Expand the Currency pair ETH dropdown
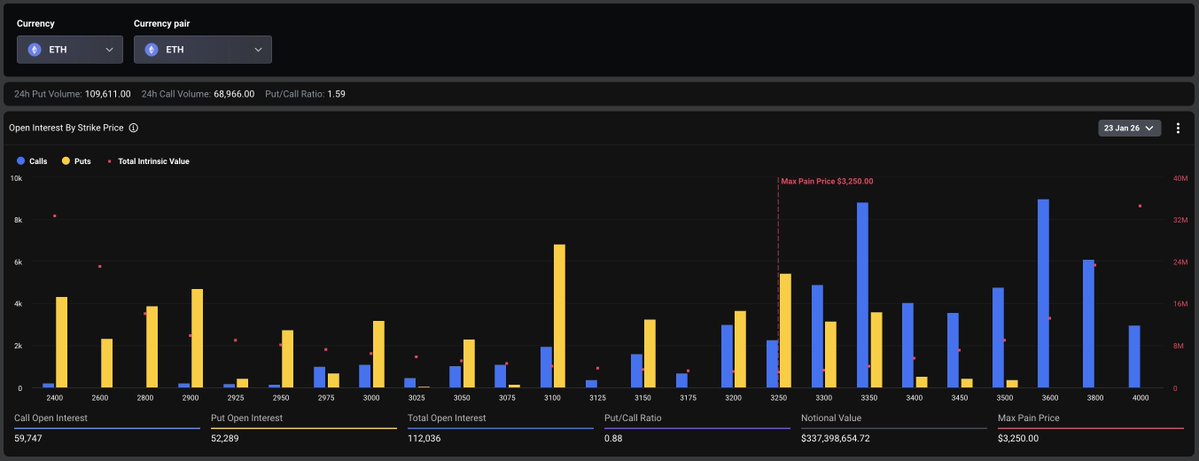 click(x=203, y=49)
